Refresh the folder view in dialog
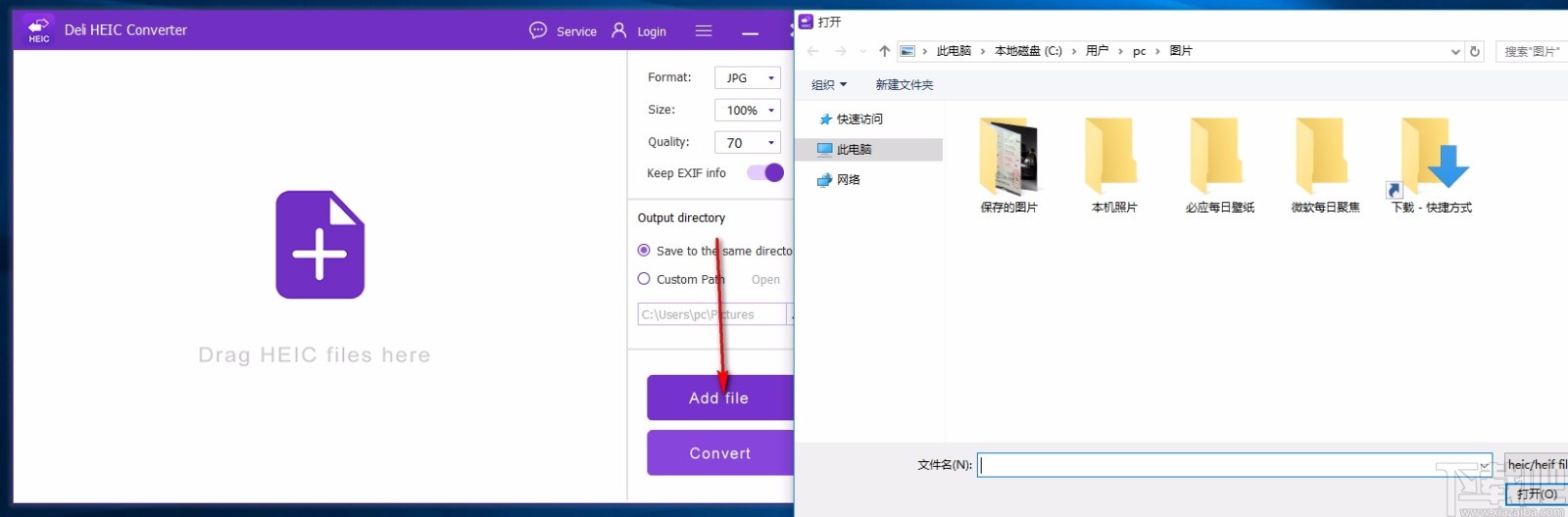Screen dimensions: 1568x517 [1475, 51]
